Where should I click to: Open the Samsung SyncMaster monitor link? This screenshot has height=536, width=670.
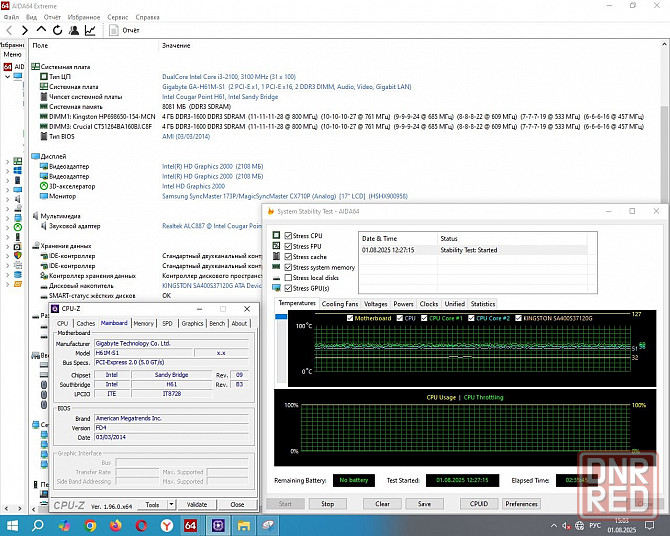[285, 196]
